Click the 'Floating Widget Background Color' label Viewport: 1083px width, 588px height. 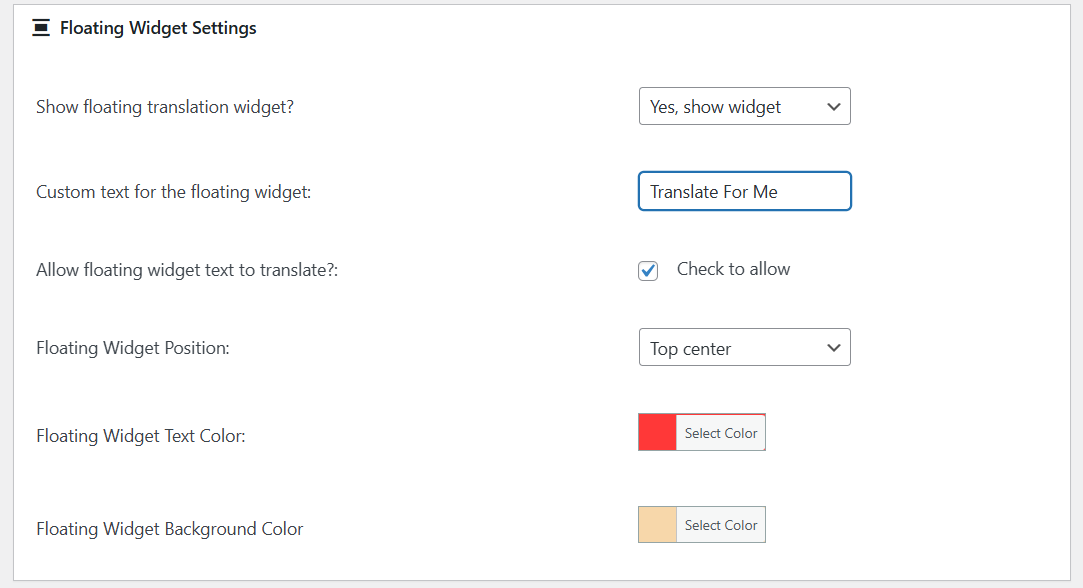pos(169,529)
